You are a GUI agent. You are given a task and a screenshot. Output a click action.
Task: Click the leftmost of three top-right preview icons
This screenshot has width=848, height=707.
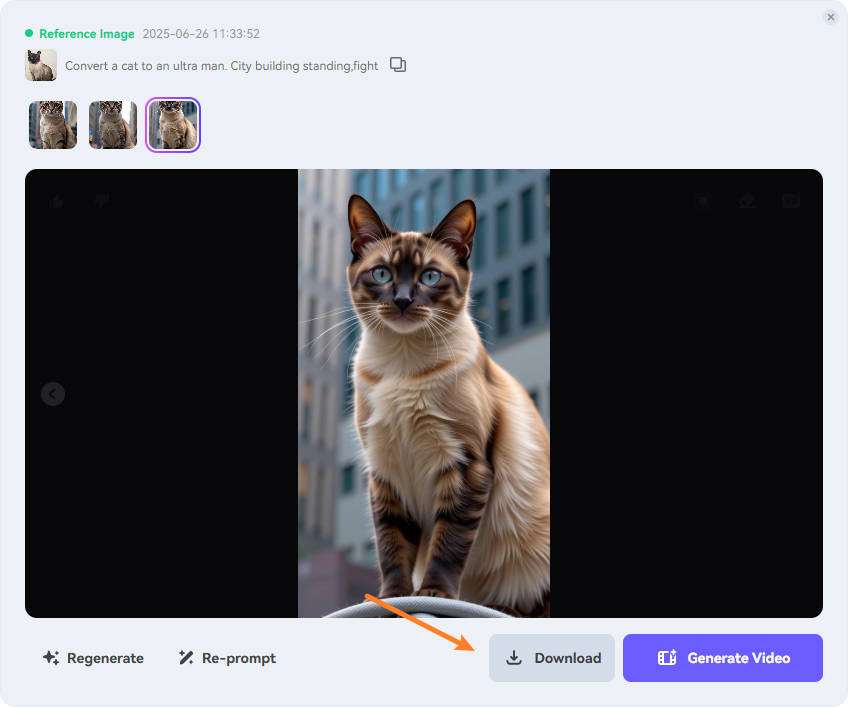click(703, 201)
